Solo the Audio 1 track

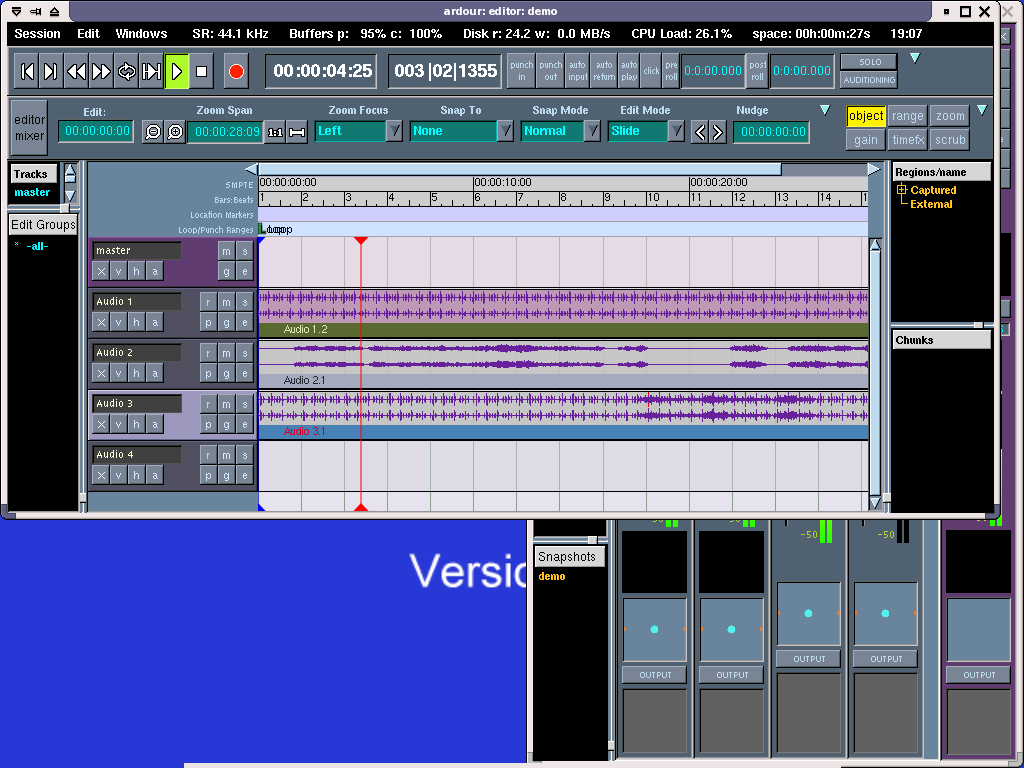[x=245, y=302]
